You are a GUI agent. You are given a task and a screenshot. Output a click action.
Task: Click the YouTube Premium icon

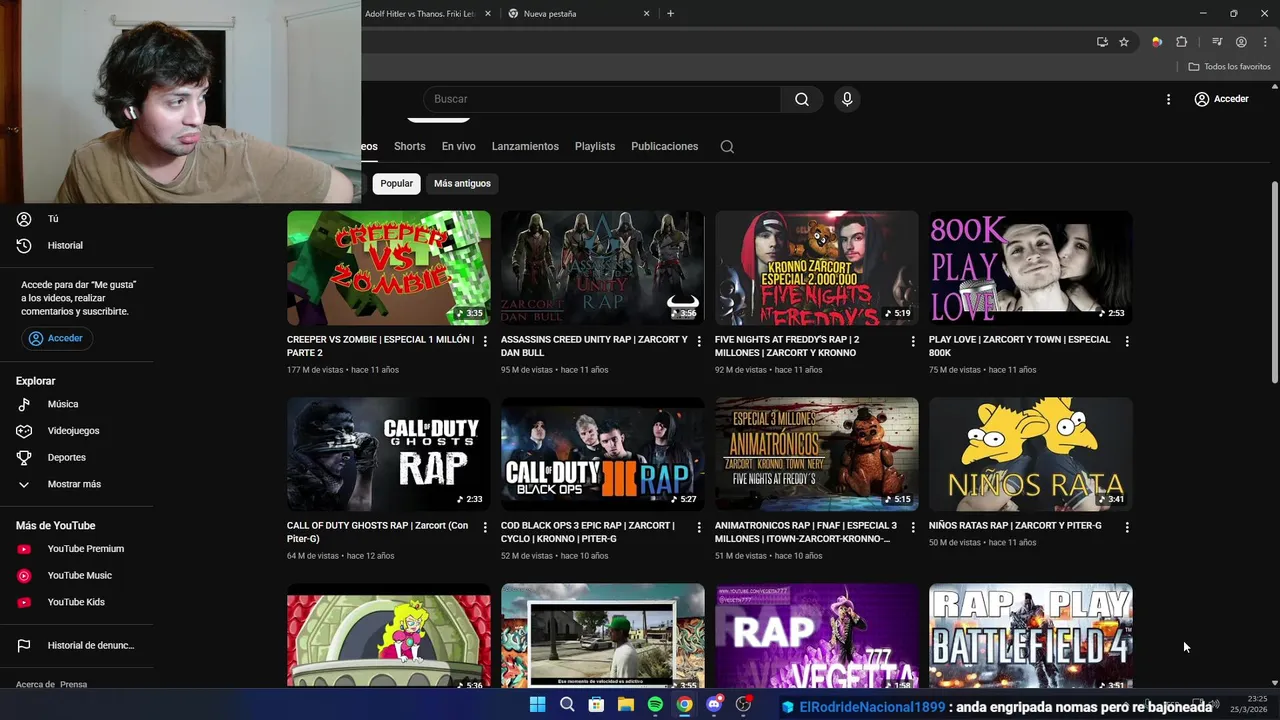click(x=24, y=549)
